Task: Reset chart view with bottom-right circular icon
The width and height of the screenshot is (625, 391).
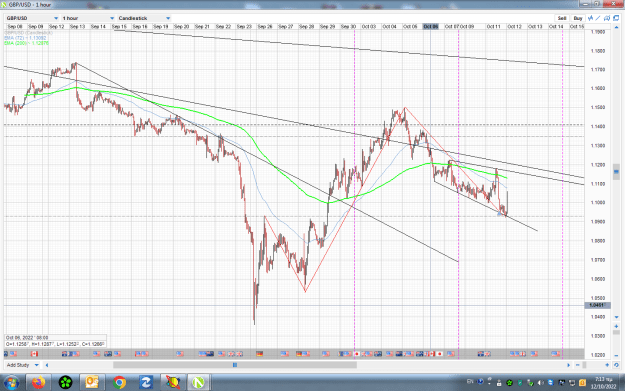Action: pyautogui.click(x=616, y=365)
